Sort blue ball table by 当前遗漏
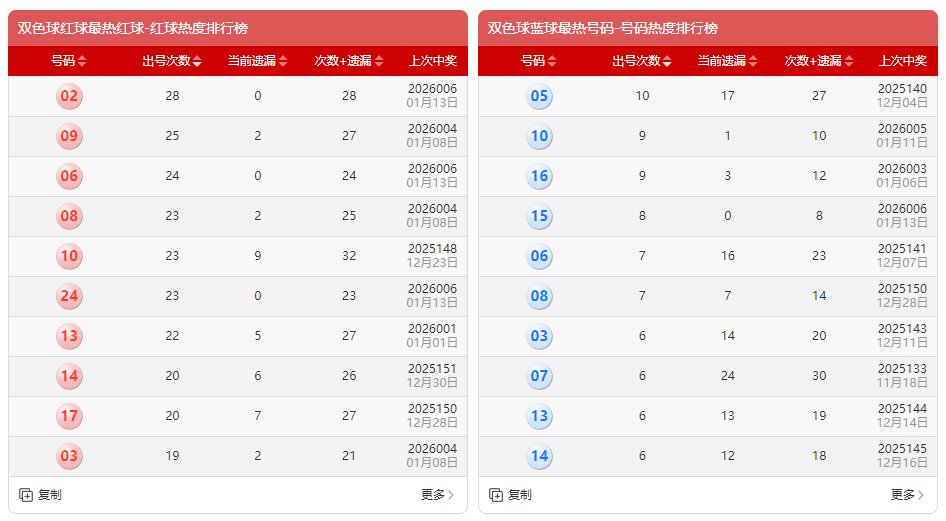946x521 pixels. tap(728, 61)
